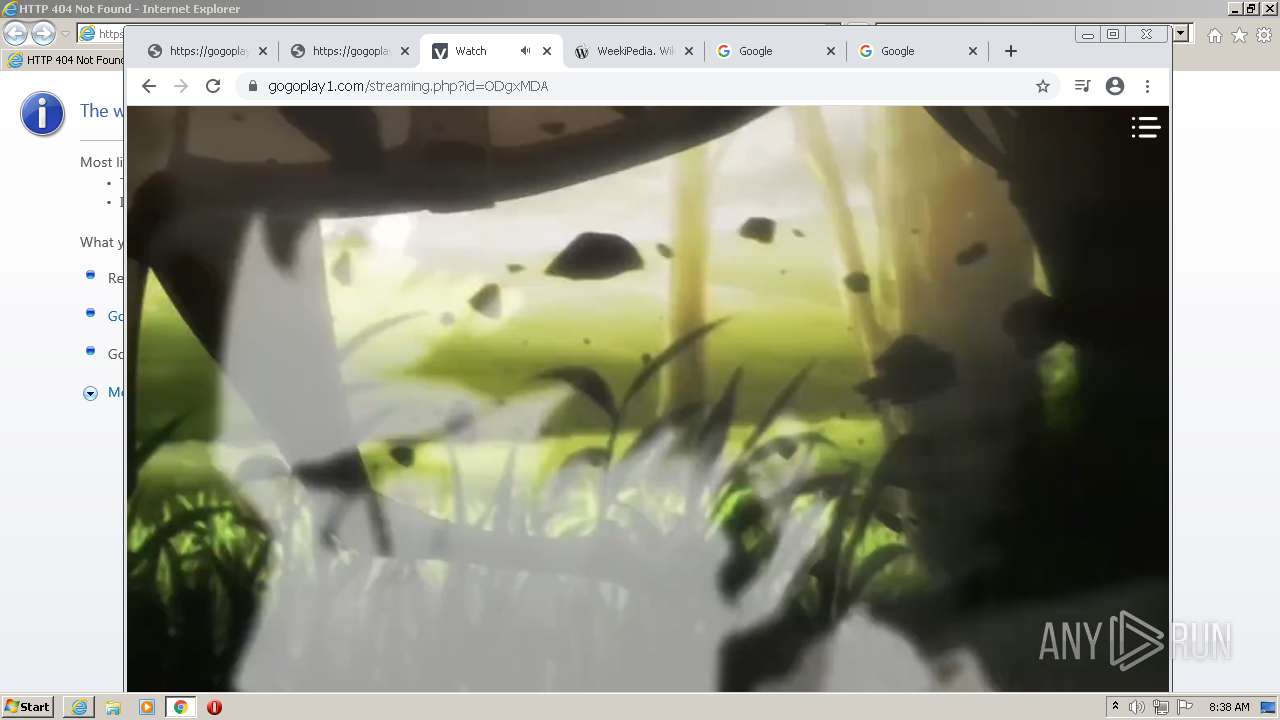Open system volume speaker icon
Image resolution: width=1280 pixels, height=720 pixels.
tap(1137, 707)
